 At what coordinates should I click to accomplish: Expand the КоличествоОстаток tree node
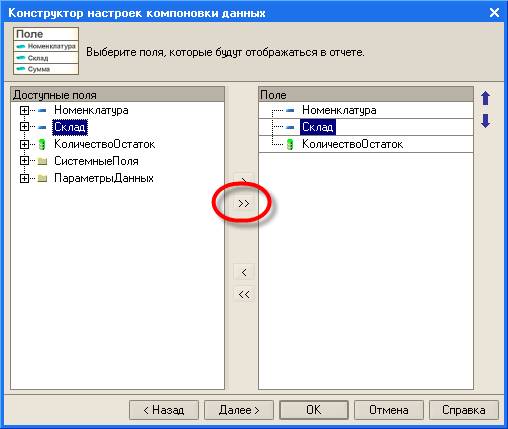[x=24, y=144]
